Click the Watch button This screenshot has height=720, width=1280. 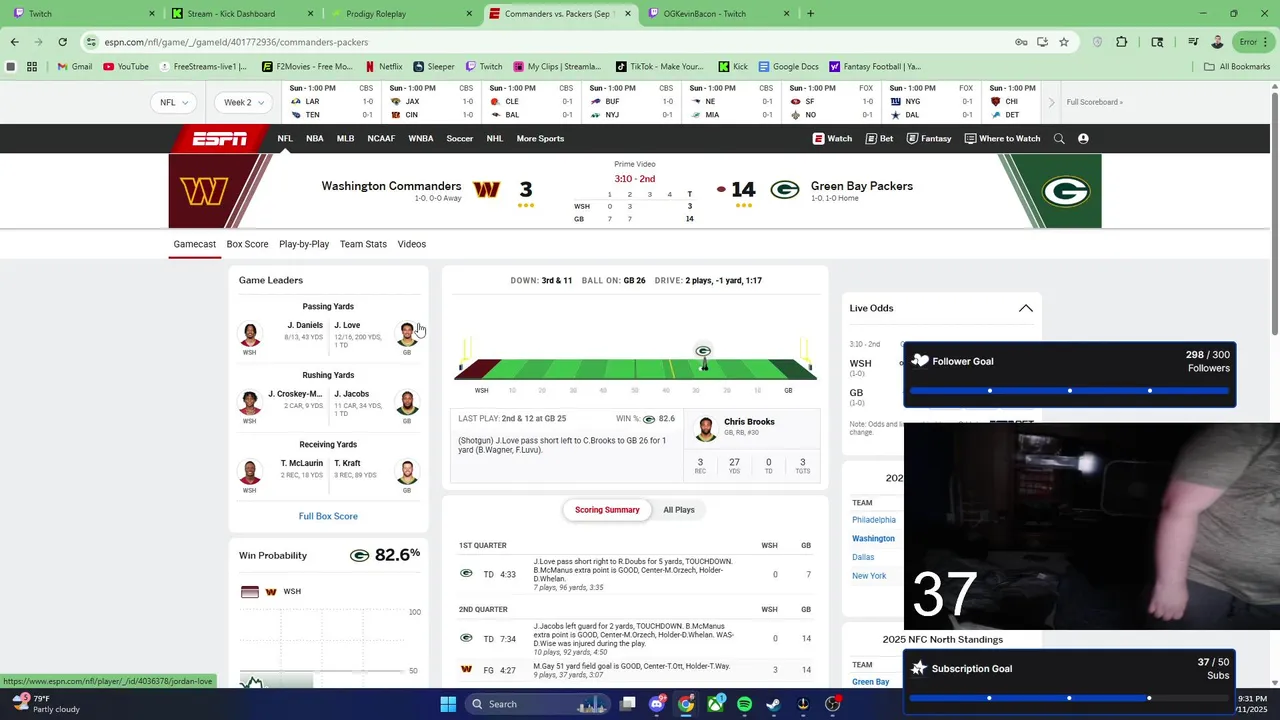point(832,139)
